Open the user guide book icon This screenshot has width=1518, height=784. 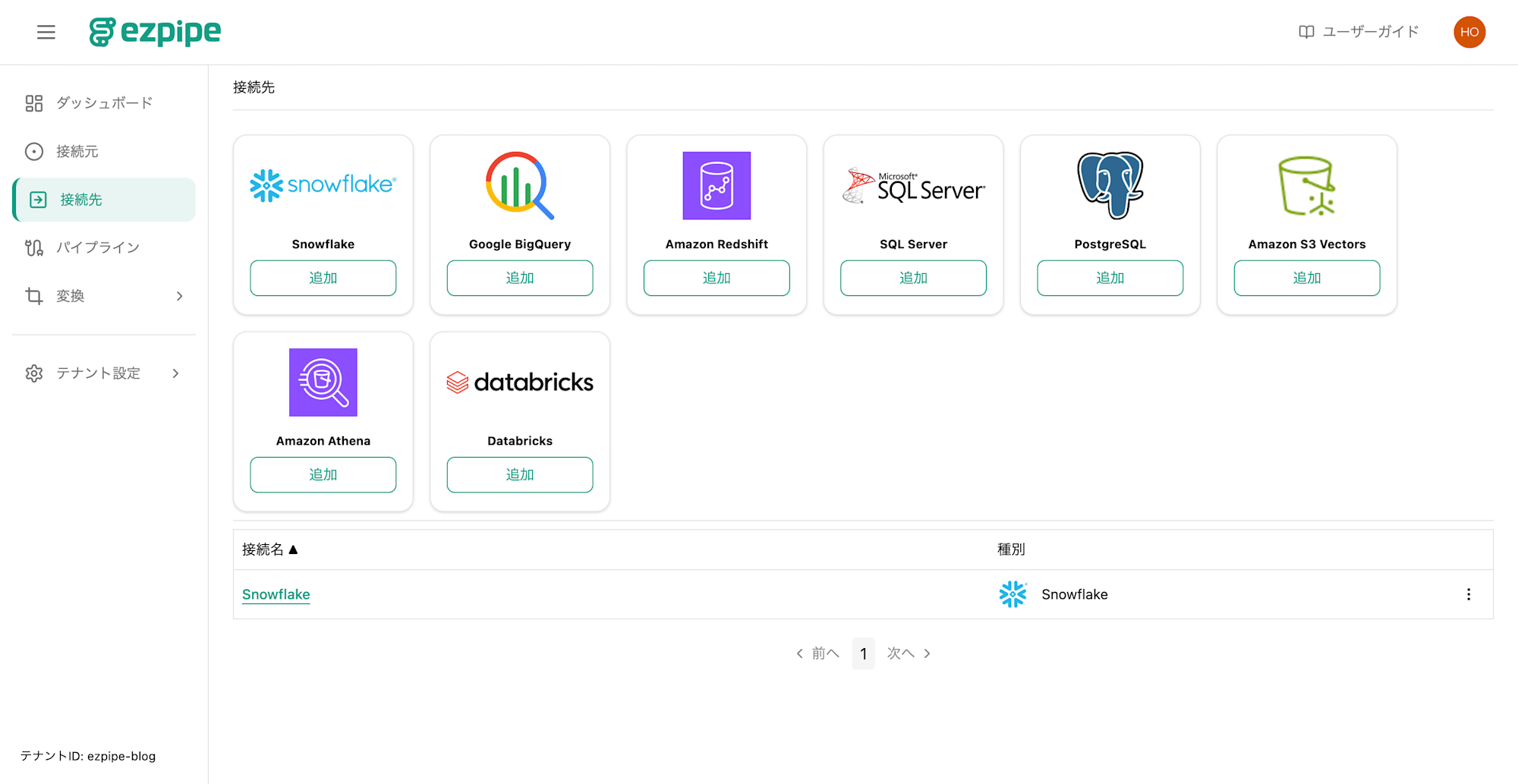(x=1306, y=32)
